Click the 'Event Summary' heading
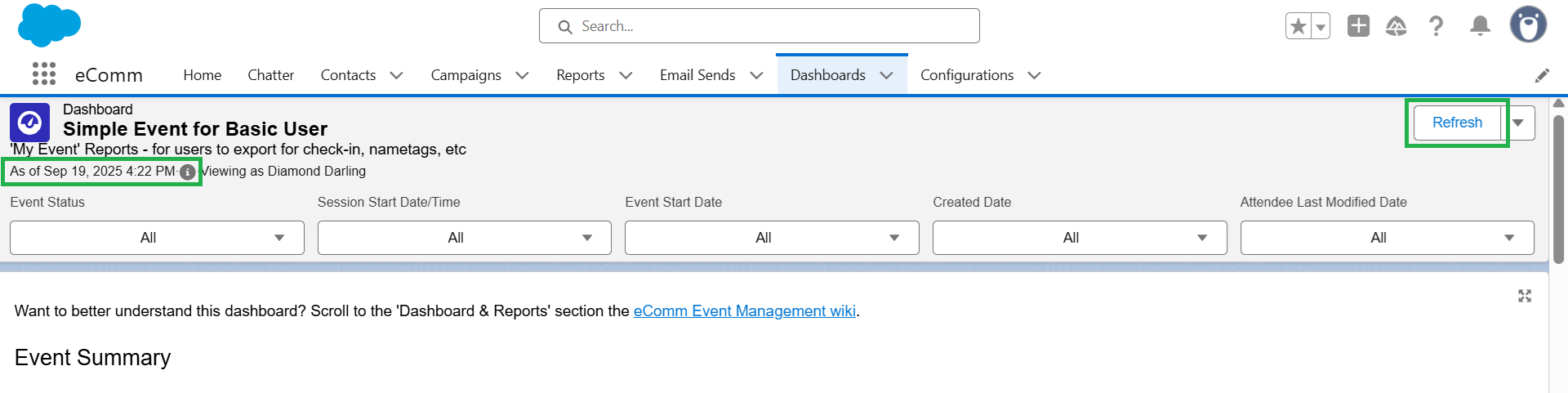 pos(92,358)
